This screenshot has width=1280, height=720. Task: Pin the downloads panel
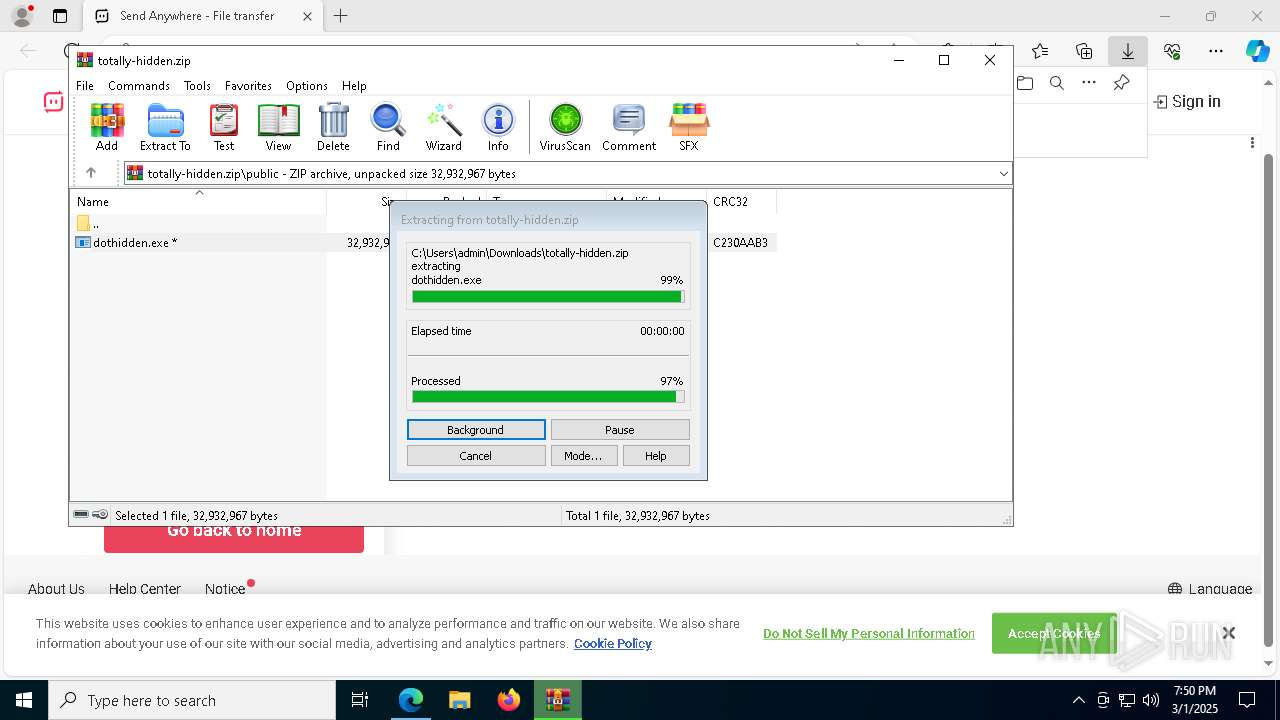(x=1121, y=83)
